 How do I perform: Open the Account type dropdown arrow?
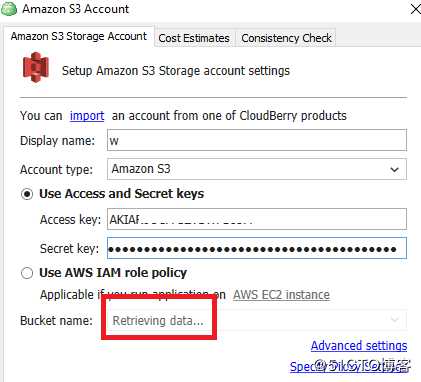[394, 169]
